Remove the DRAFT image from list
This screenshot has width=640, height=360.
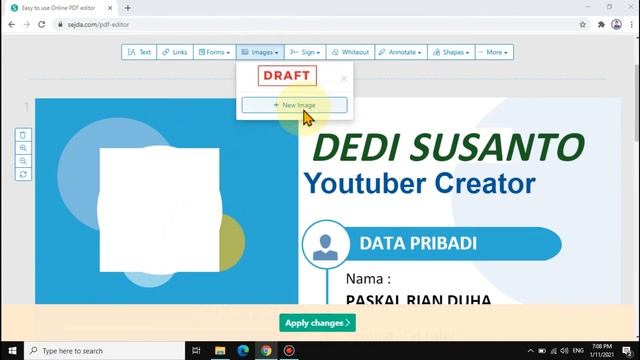coord(344,78)
